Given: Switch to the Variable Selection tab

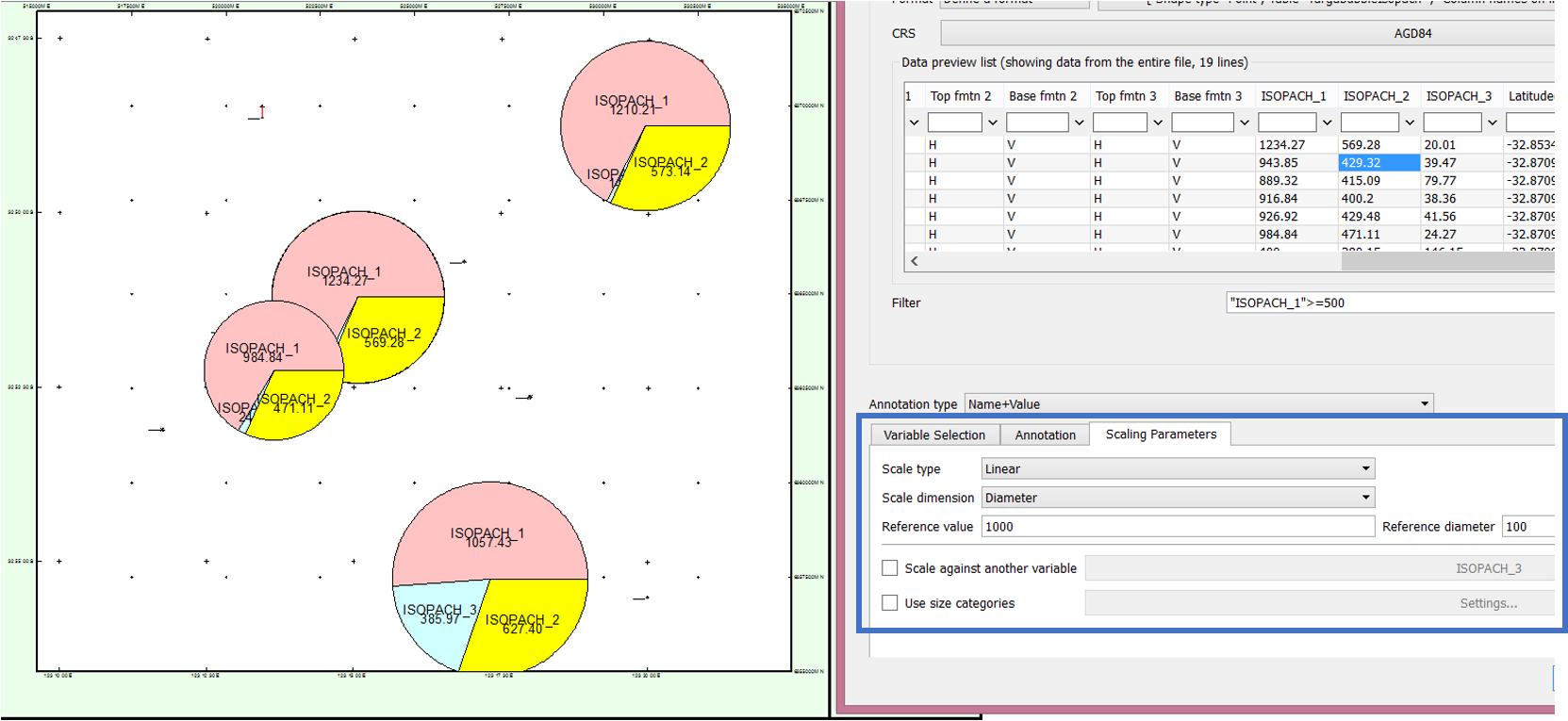Looking at the screenshot, I should (x=933, y=434).
